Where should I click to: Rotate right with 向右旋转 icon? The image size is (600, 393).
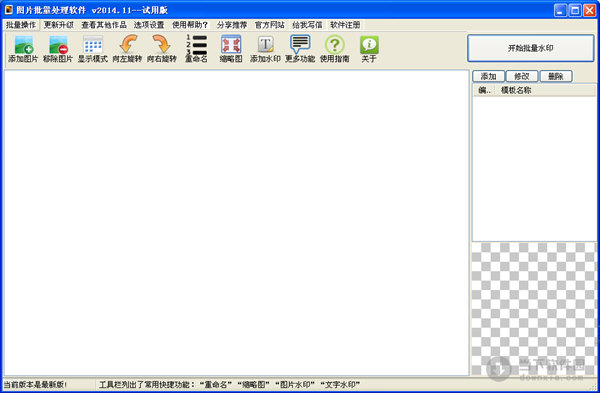point(162,49)
